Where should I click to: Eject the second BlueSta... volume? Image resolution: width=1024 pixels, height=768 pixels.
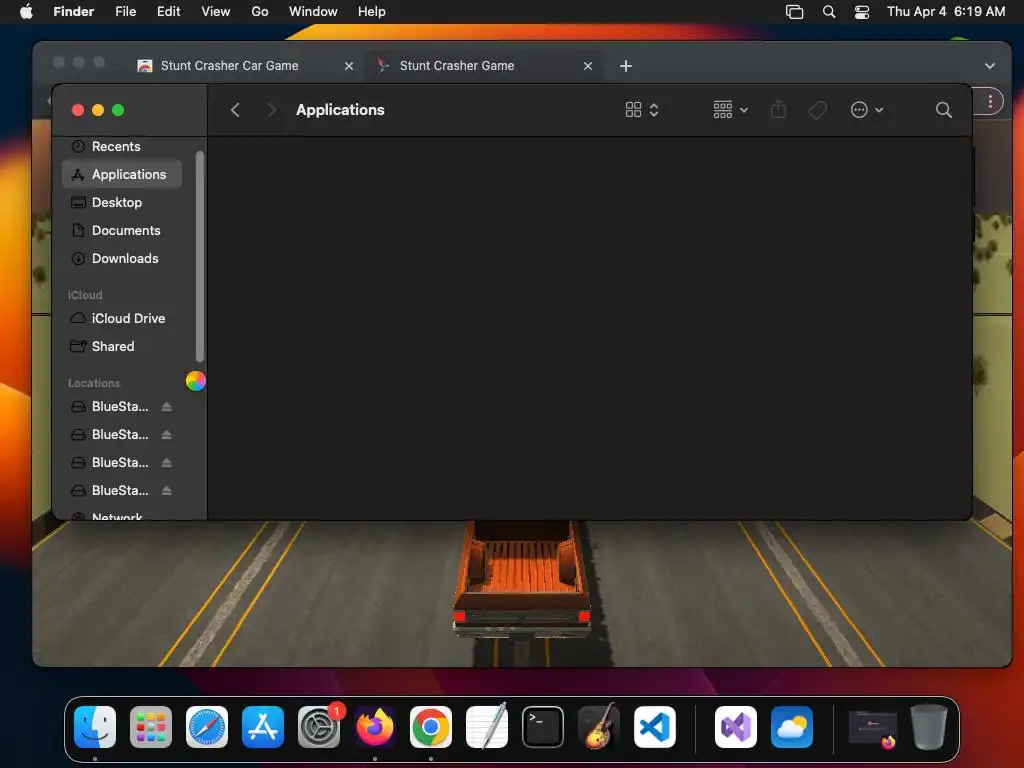coord(167,435)
